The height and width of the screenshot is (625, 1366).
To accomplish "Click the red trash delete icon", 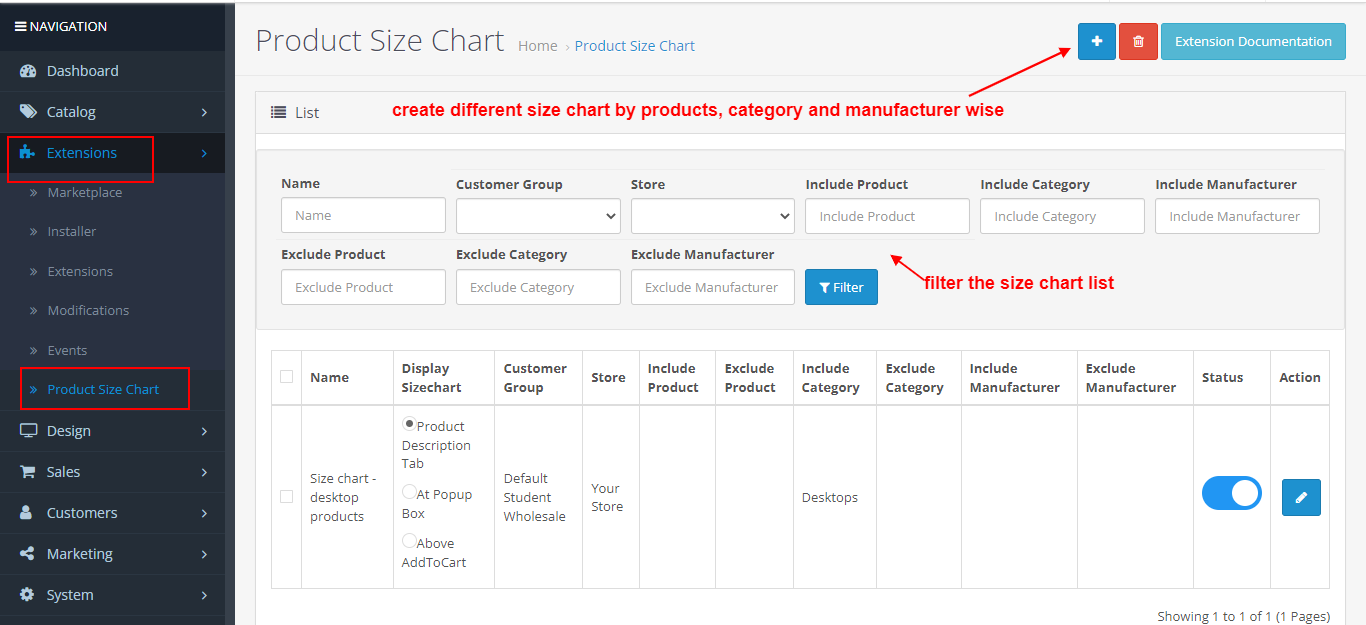I will [1138, 41].
